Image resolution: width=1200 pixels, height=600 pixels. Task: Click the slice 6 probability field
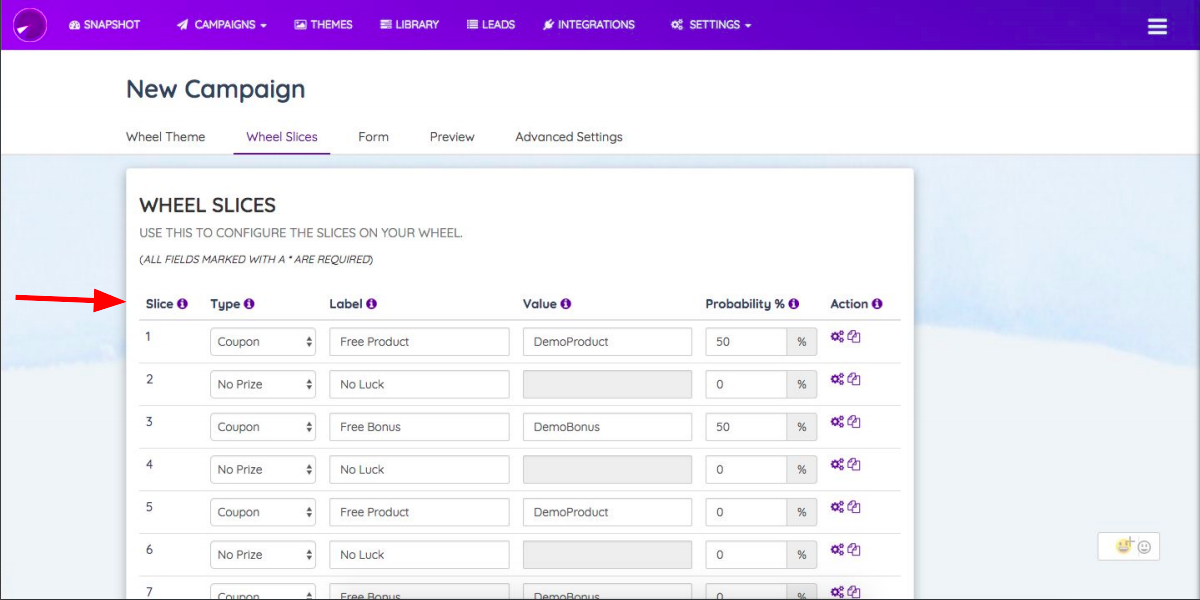coord(746,555)
